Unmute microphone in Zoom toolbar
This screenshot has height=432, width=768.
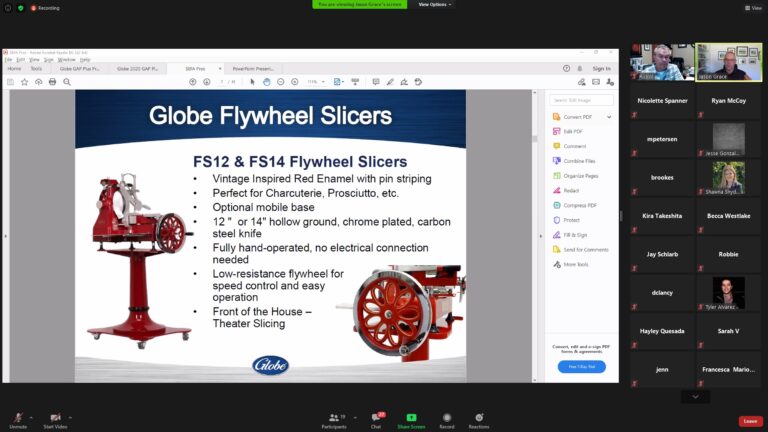pos(18,420)
